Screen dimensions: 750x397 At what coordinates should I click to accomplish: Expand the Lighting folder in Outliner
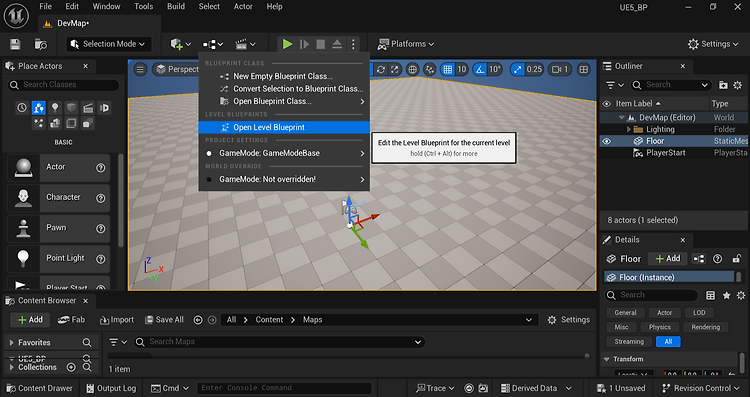point(629,129)
